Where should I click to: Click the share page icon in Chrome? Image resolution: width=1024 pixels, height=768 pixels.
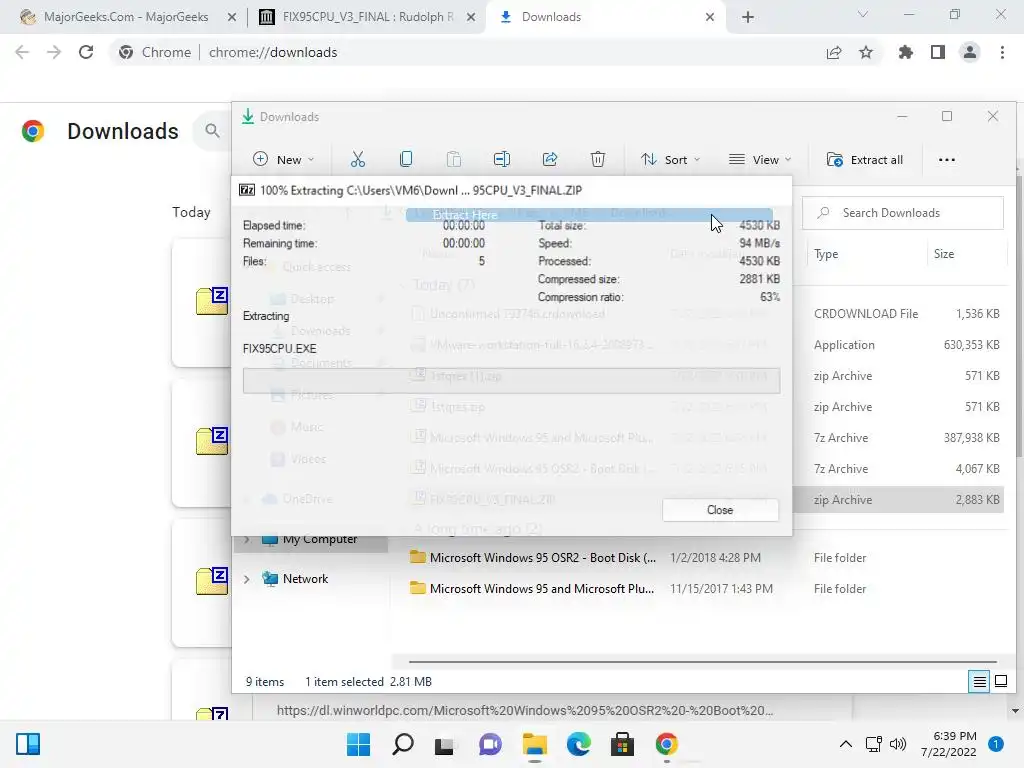point(834,52)
